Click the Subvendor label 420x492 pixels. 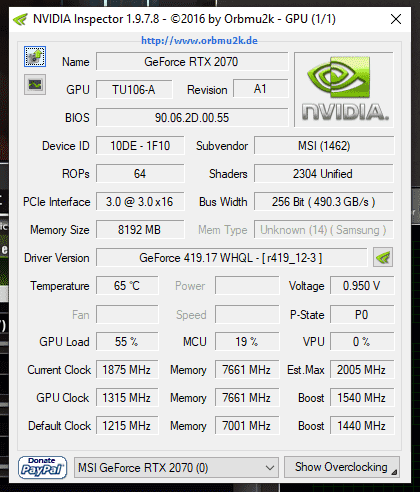click(x=222, y=146)
